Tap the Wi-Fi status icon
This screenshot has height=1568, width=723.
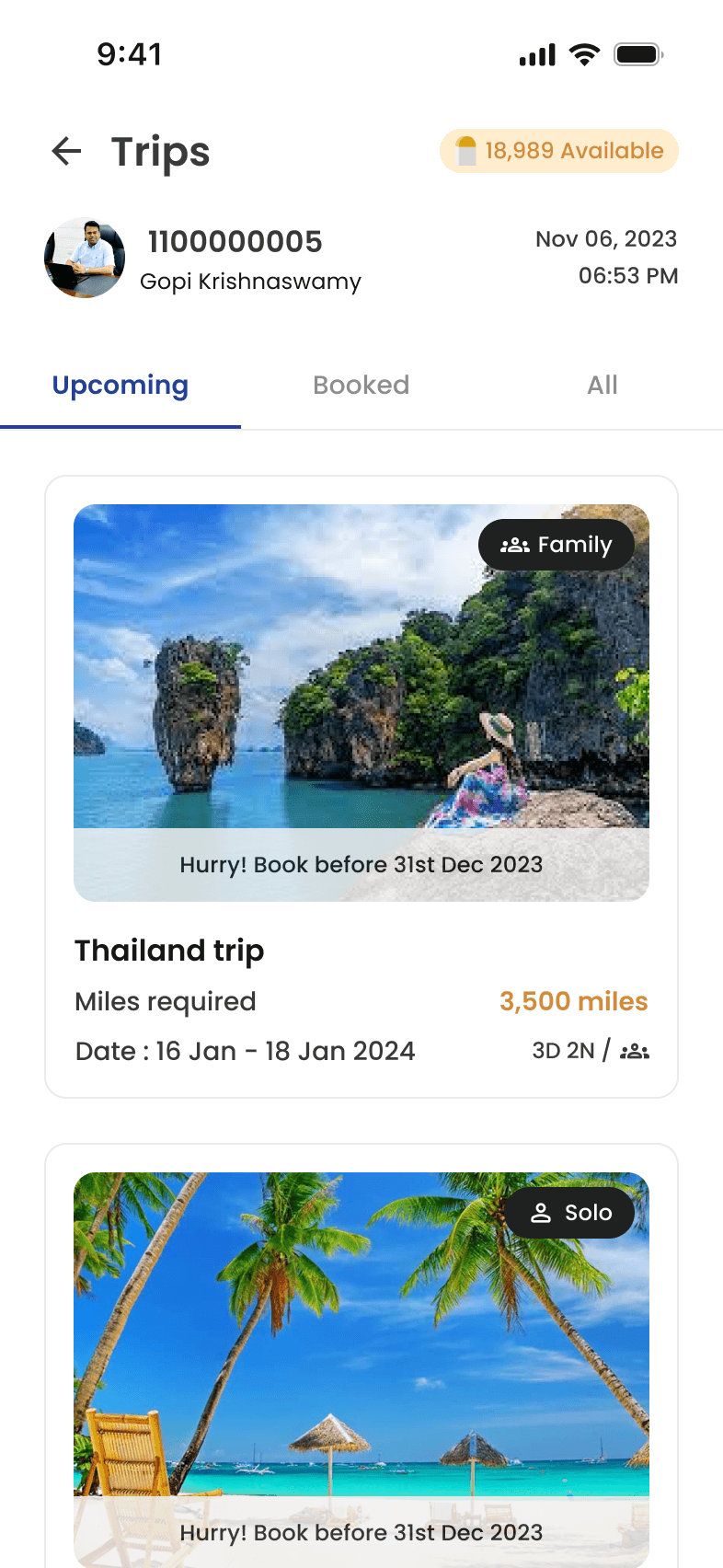(584, 54)
